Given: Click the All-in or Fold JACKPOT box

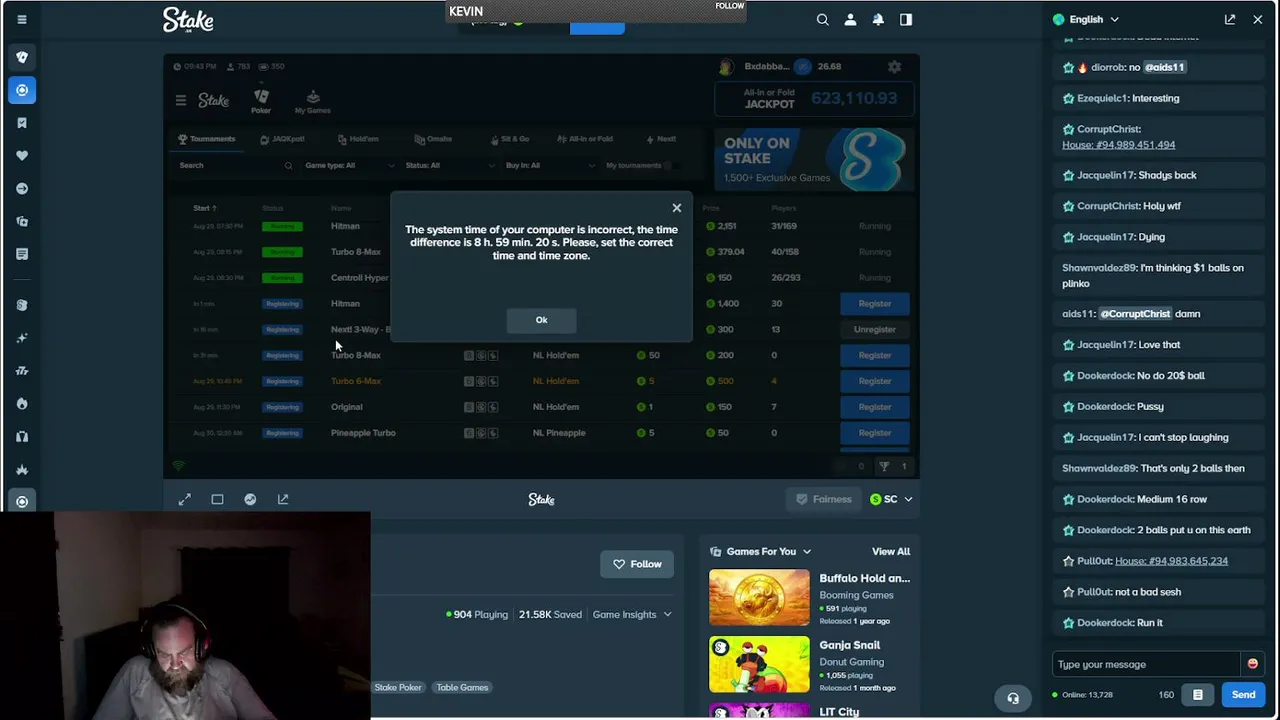Looking at the screenshot, I should coord(812,98).
